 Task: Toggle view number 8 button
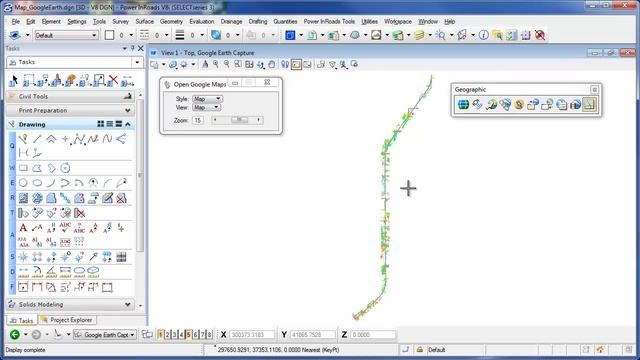(x=209, y=335)
